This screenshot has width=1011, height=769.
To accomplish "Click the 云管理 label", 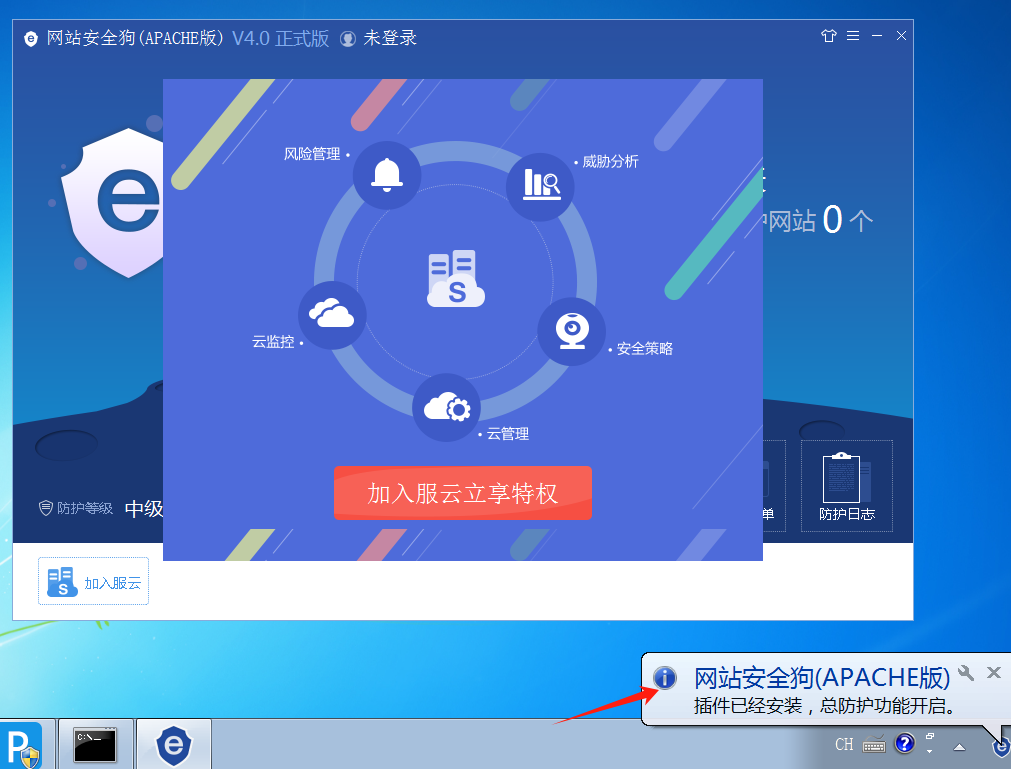I will pyautogui.click(x=507, y=434).
